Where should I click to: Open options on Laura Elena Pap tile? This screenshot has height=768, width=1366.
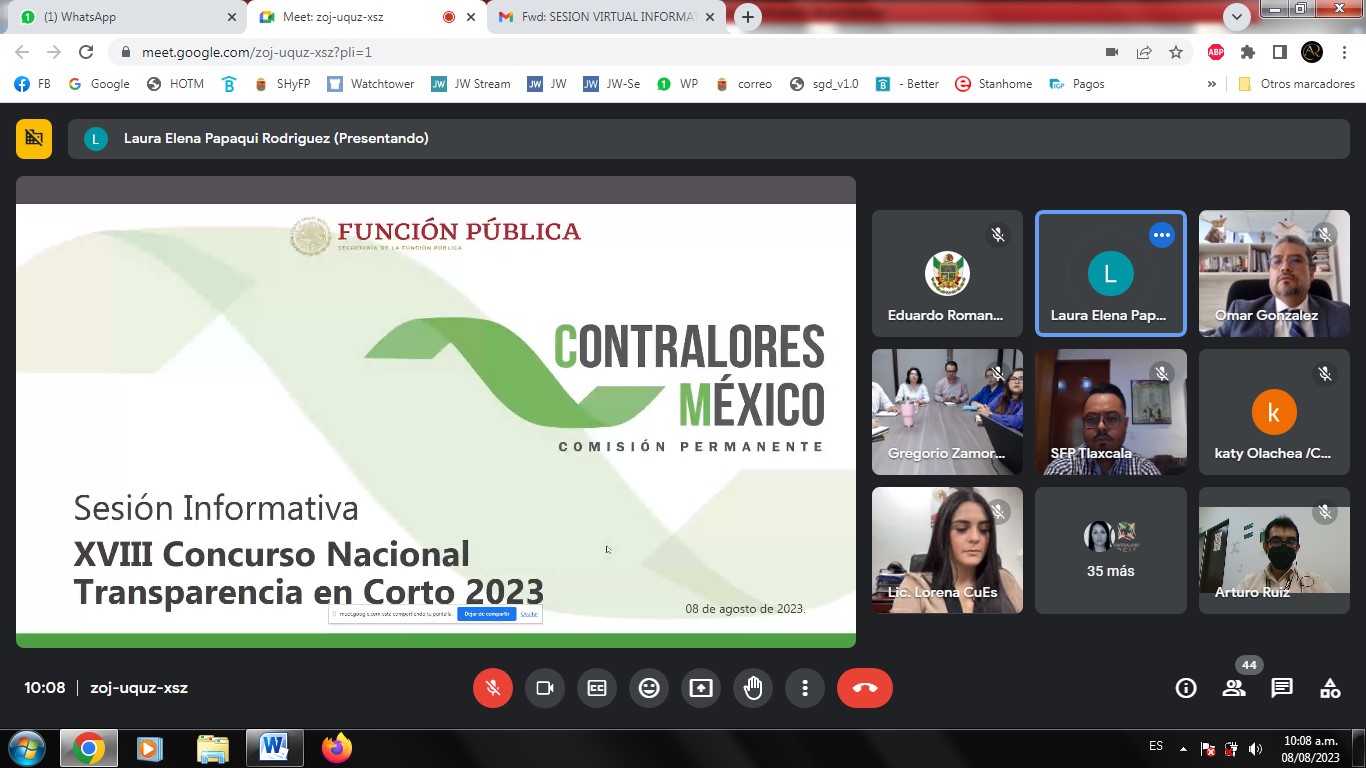(1161, 235)
